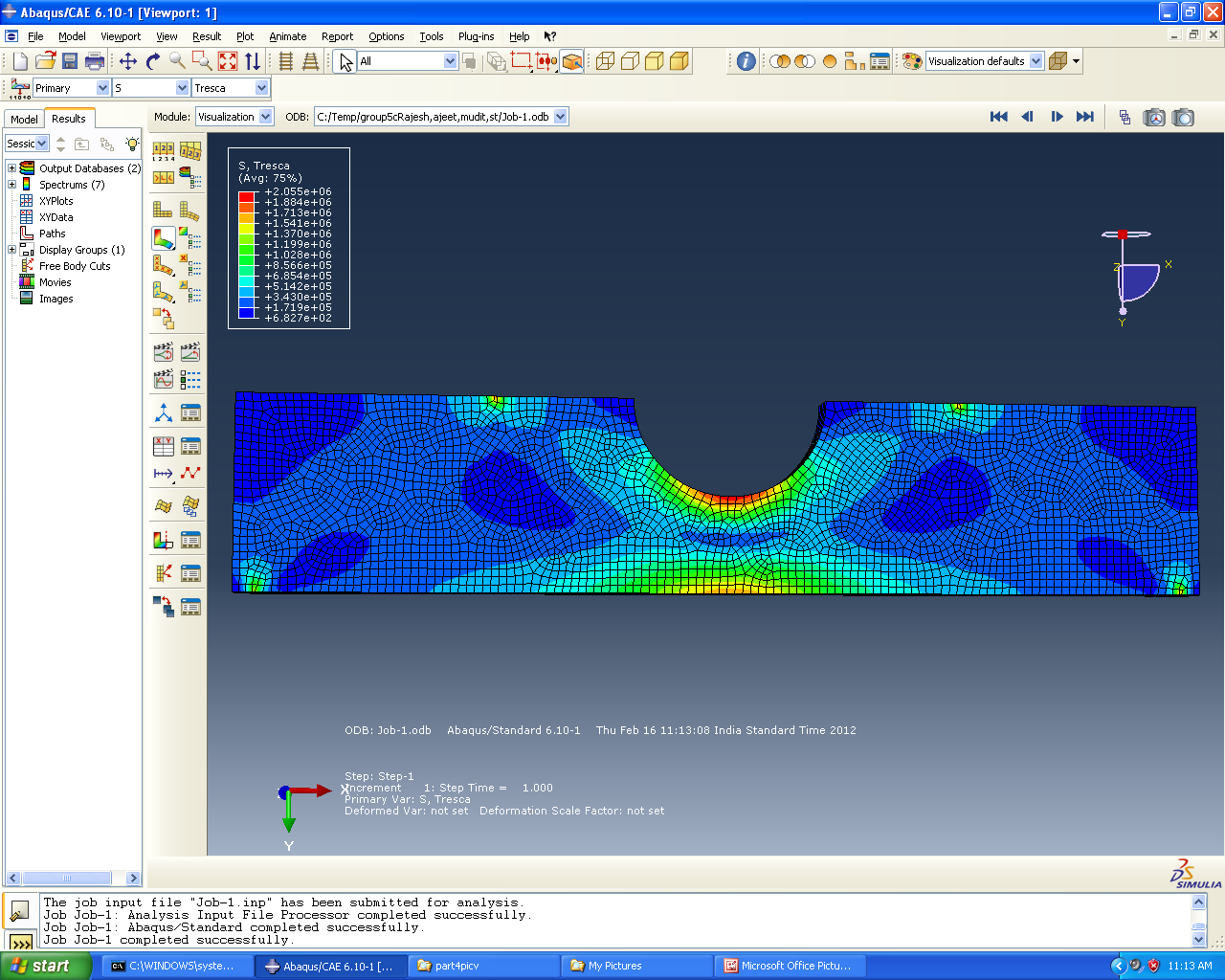Open the Replace Selected display group icon
Viewport: 1225px width, 980px height.
tap(780, 61)
